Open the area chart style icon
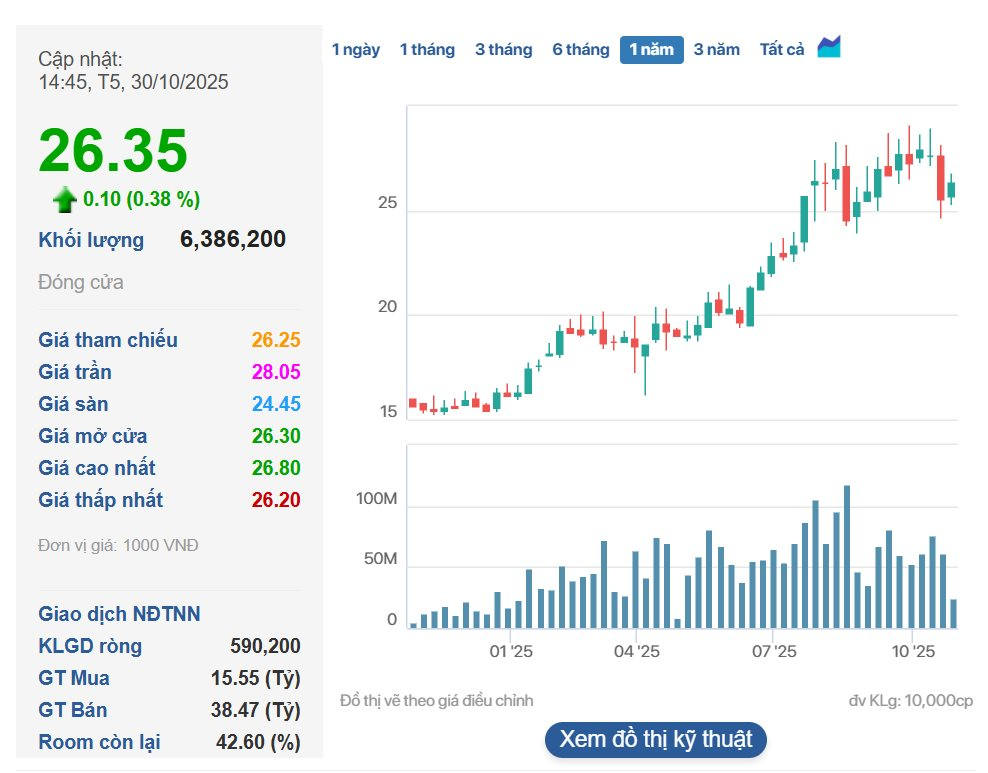The image size is (988, 773). coord(829,45)
